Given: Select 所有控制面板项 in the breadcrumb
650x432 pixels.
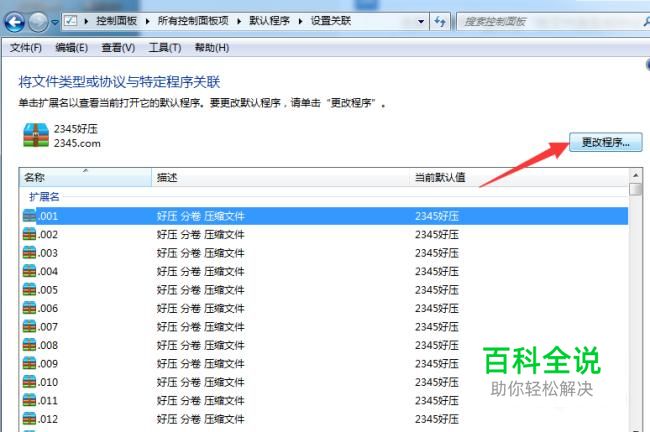Looking at the screenshot, I should click(x=193, y=21).
